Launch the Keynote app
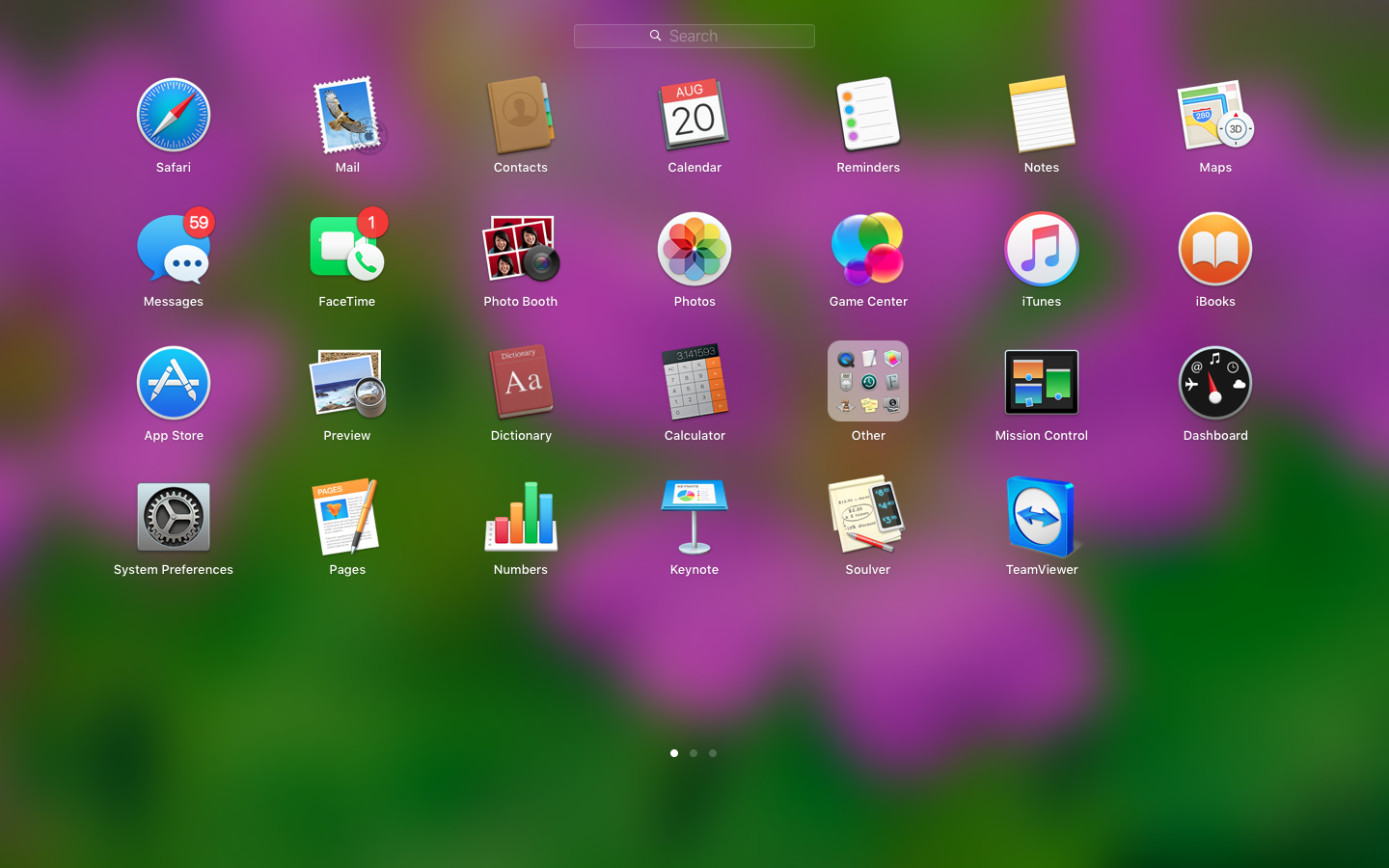 click(x=694, y=517)
